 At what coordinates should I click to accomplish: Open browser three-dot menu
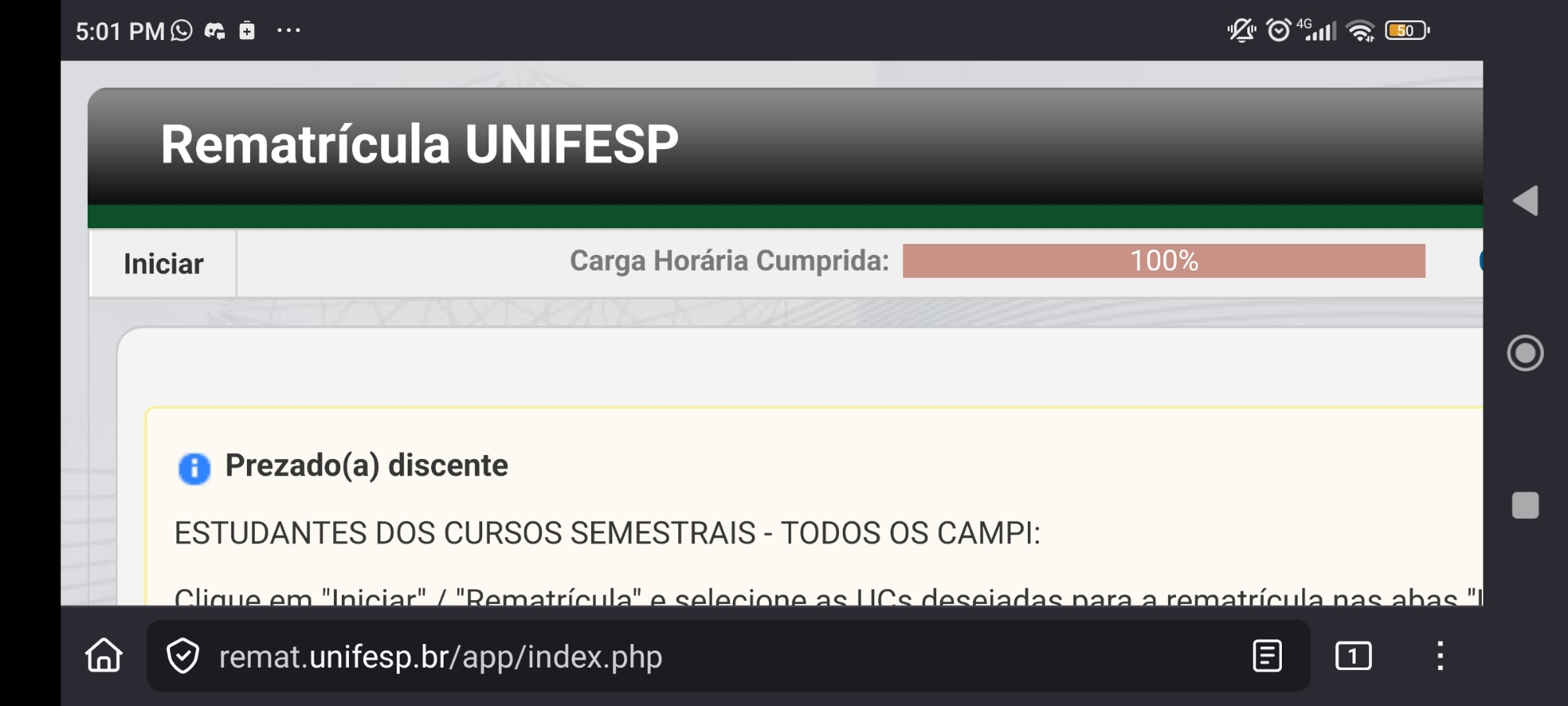coord(1440,656)
